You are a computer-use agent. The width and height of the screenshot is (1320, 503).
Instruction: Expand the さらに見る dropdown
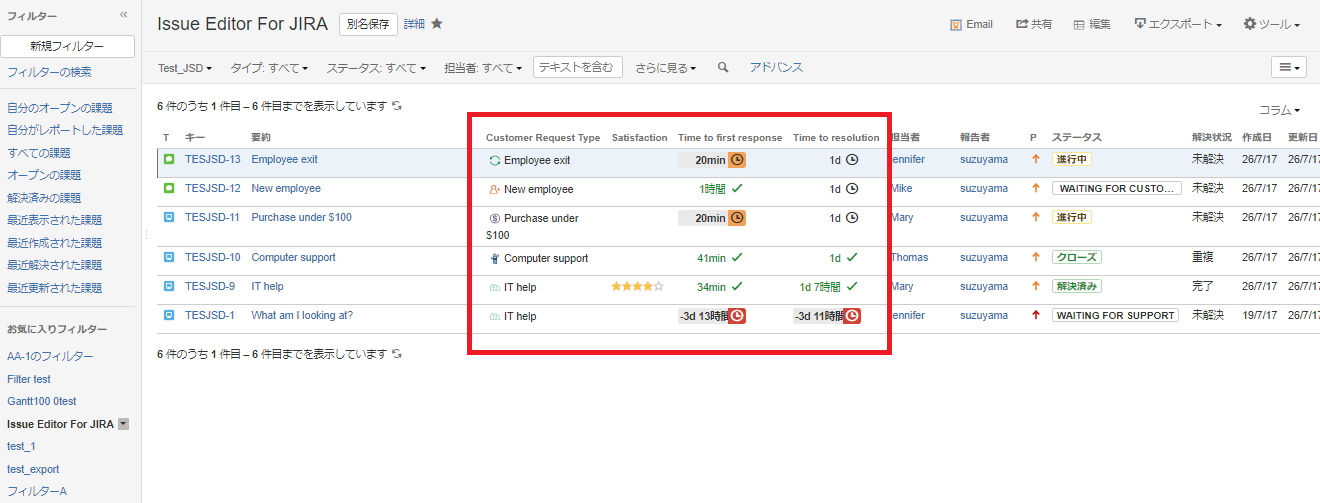pyautogui.click(x=666, y=68)
